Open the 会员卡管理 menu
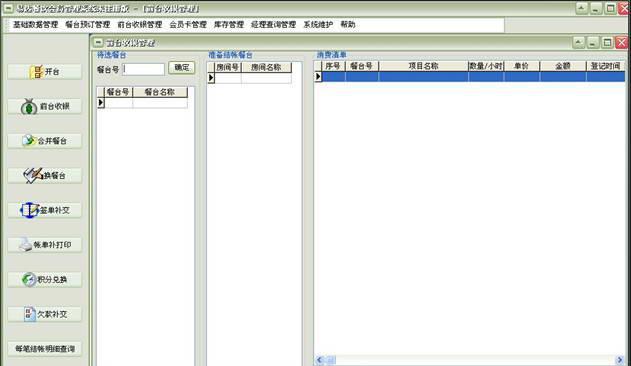 click(188, 25)
